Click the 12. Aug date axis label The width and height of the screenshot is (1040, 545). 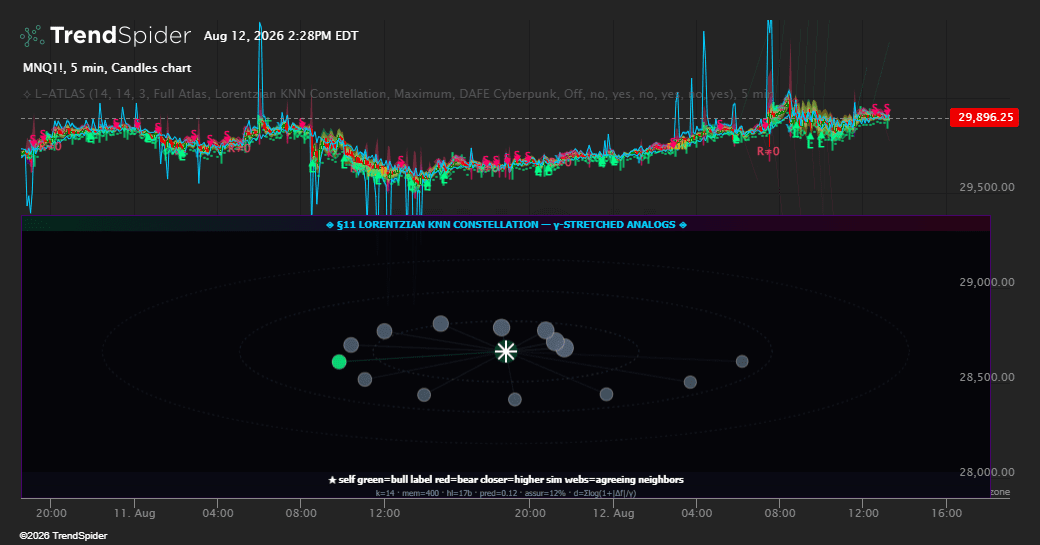point(614,513)
